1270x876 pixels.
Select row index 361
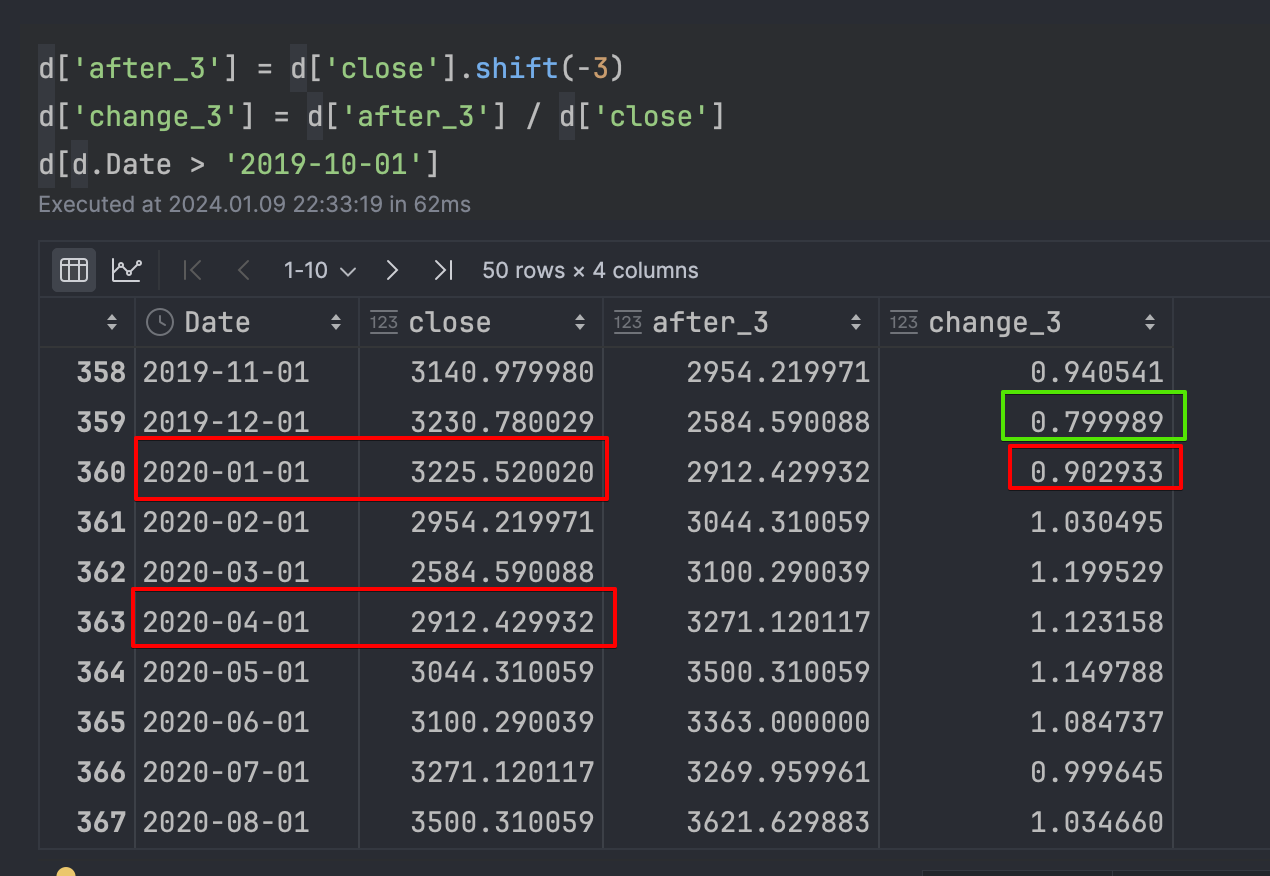pos(101,522)
